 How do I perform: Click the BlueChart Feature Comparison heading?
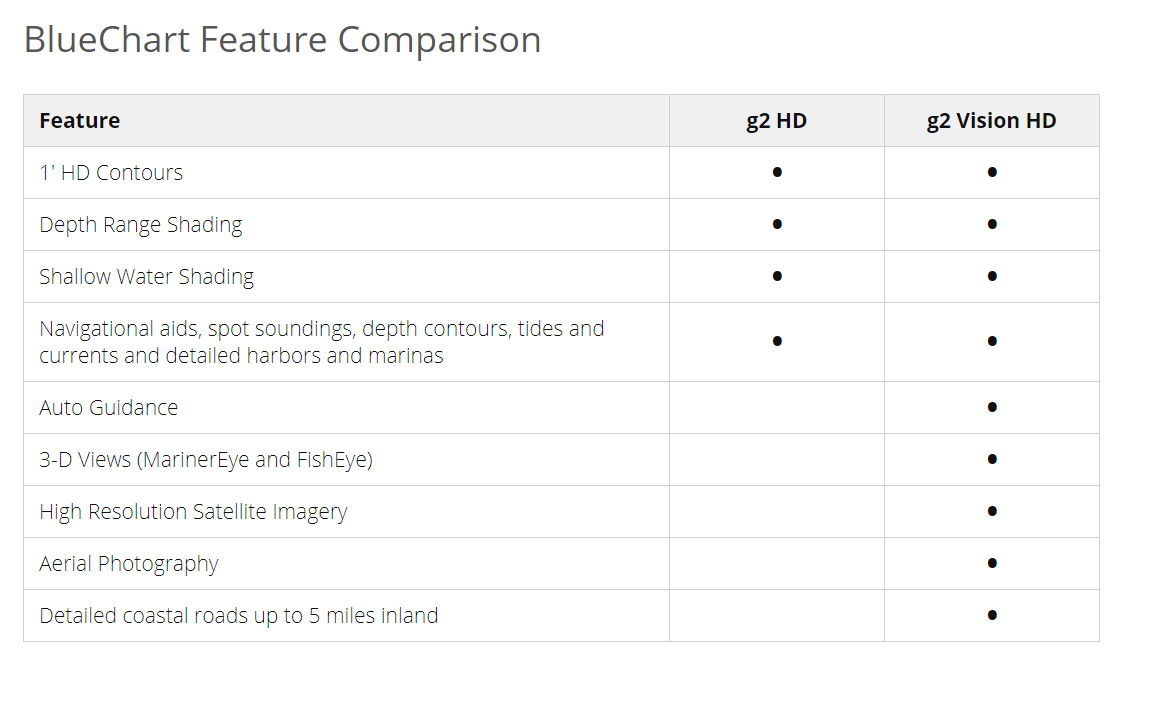(282, 40)
